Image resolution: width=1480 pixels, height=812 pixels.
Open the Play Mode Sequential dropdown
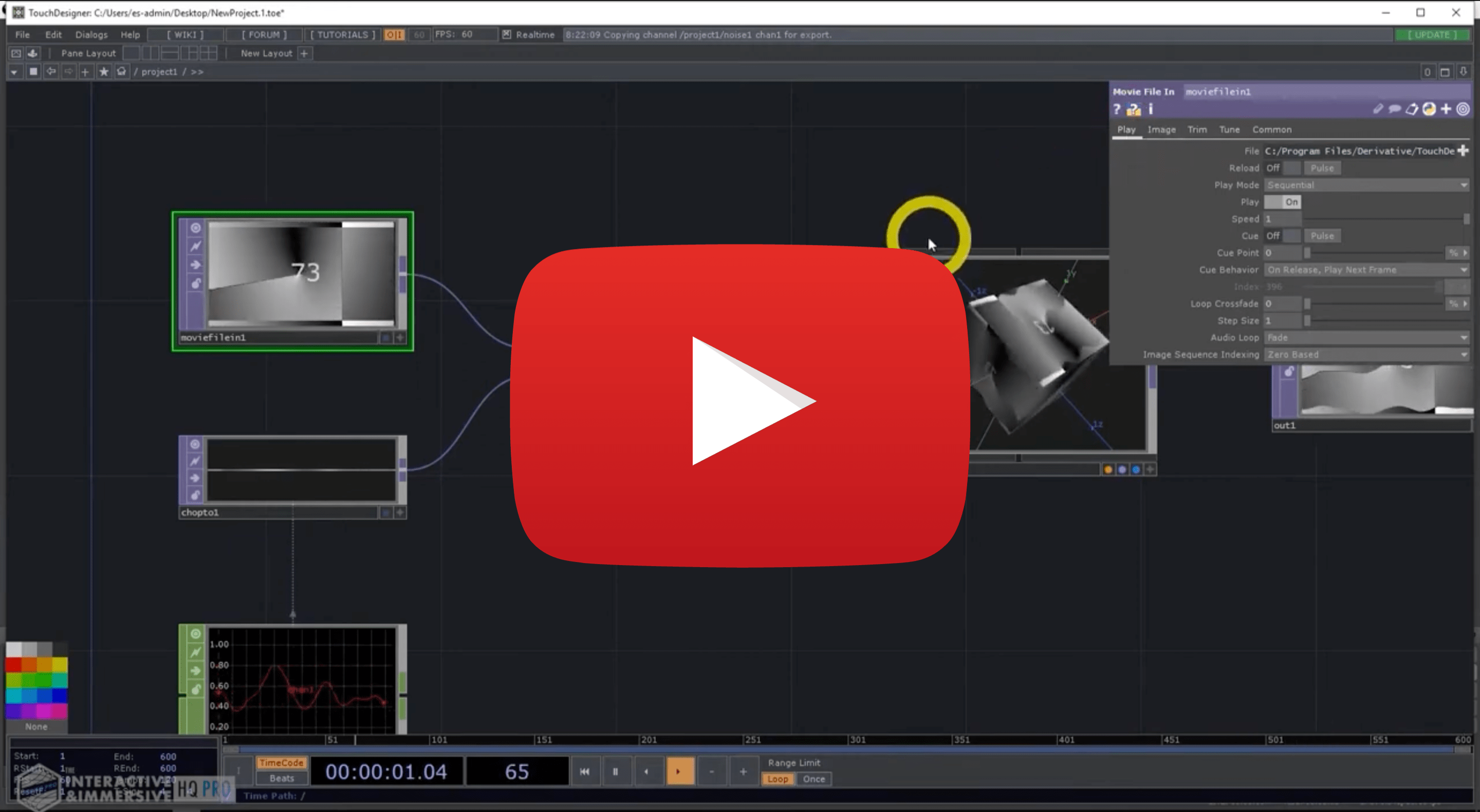[x=1366, y=185]
